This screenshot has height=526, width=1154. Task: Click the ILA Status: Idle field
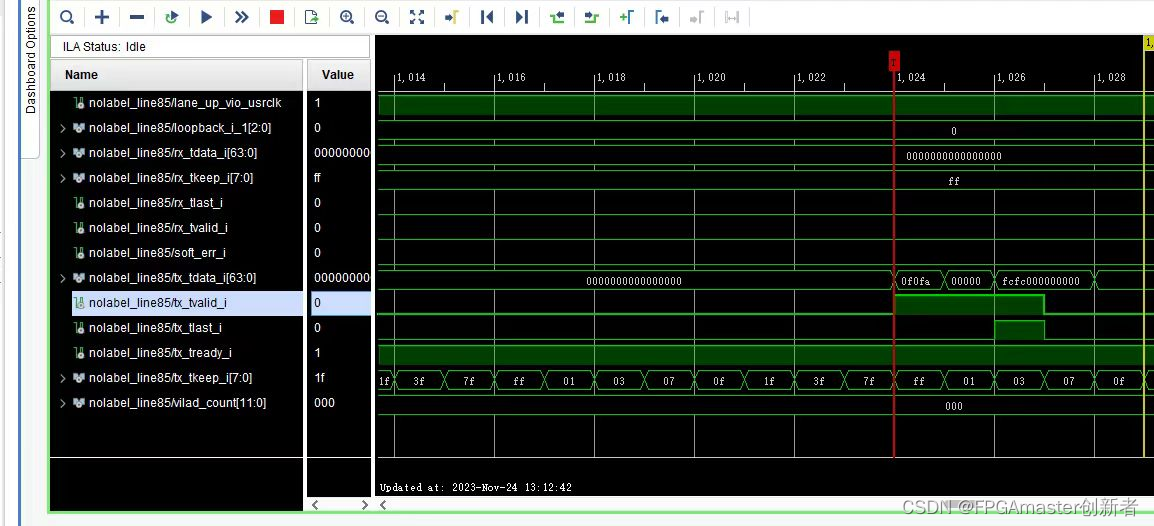[x=209, y=46]
